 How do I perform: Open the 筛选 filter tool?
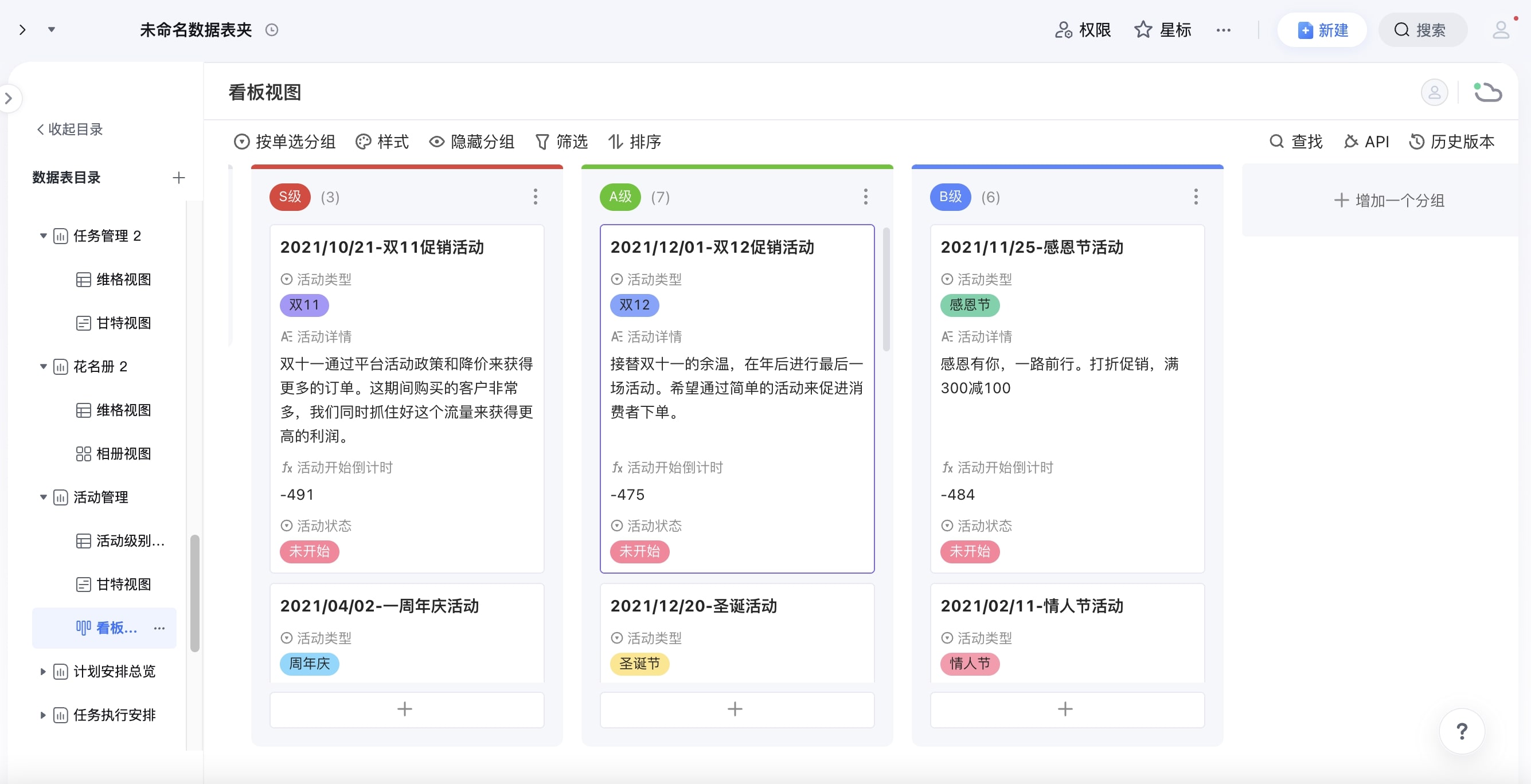tap(561, 142)
